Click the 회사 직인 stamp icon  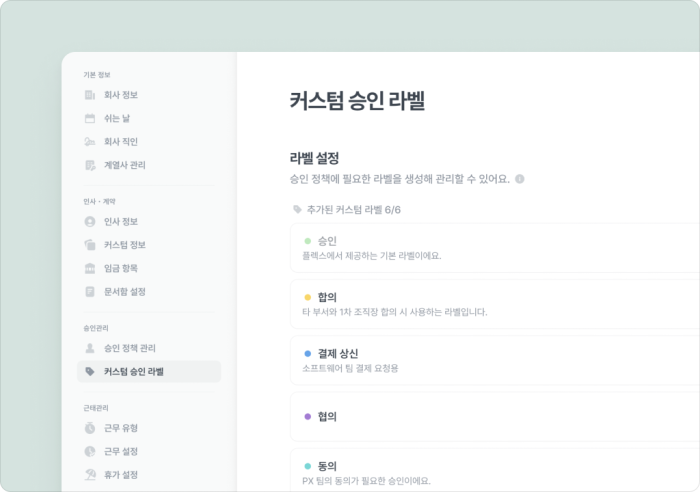tap(90, 142)
